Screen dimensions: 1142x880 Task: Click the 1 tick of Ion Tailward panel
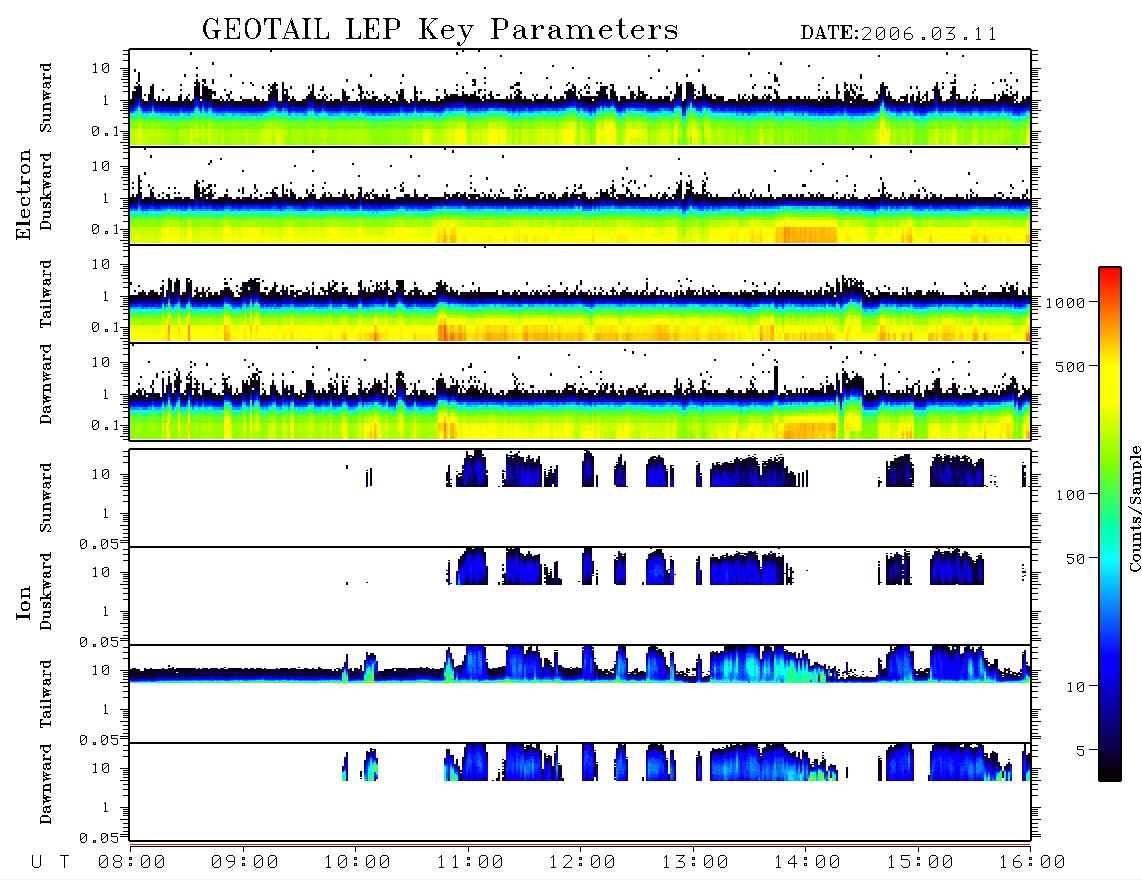tap(105, 710)
